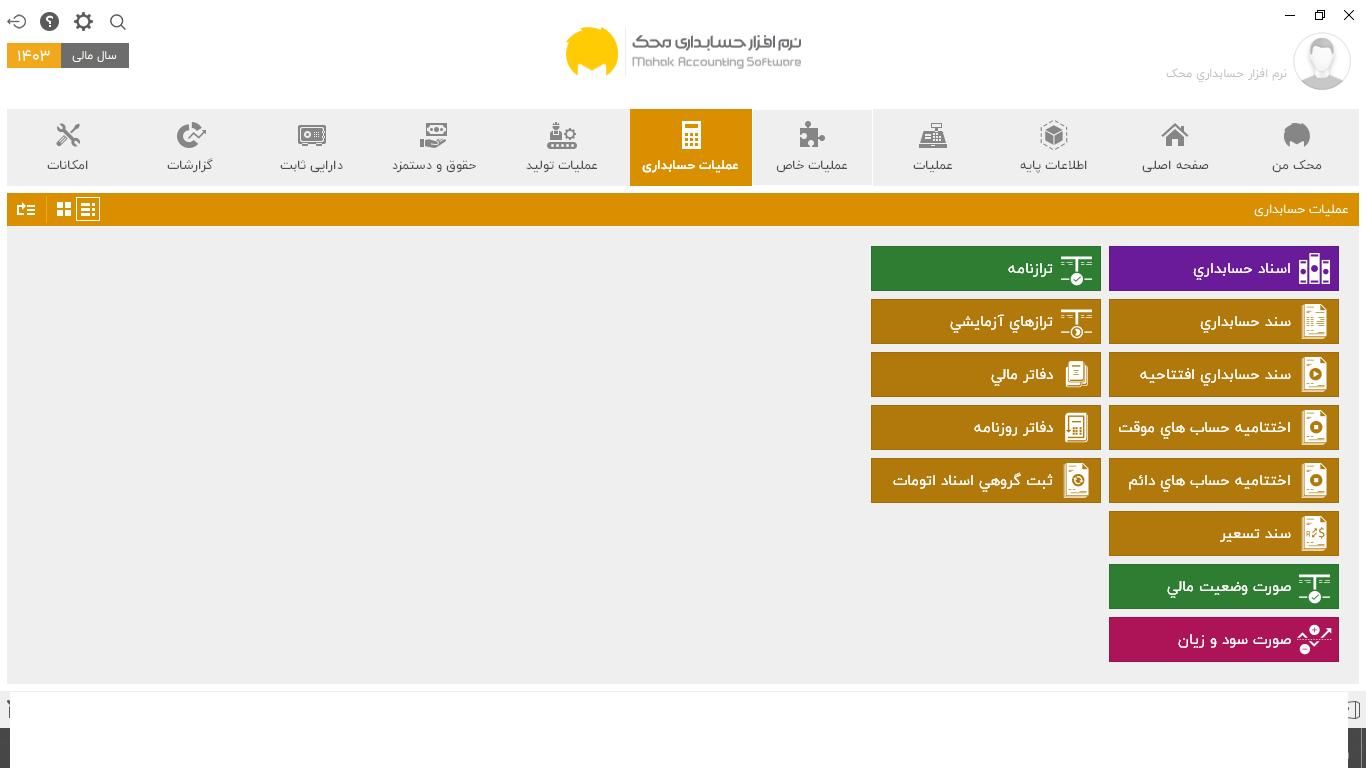The width and height of the screenshot is (1366, 768).
Task: Open دفاتر مالی tile
Action: click(x=985, y=375)
